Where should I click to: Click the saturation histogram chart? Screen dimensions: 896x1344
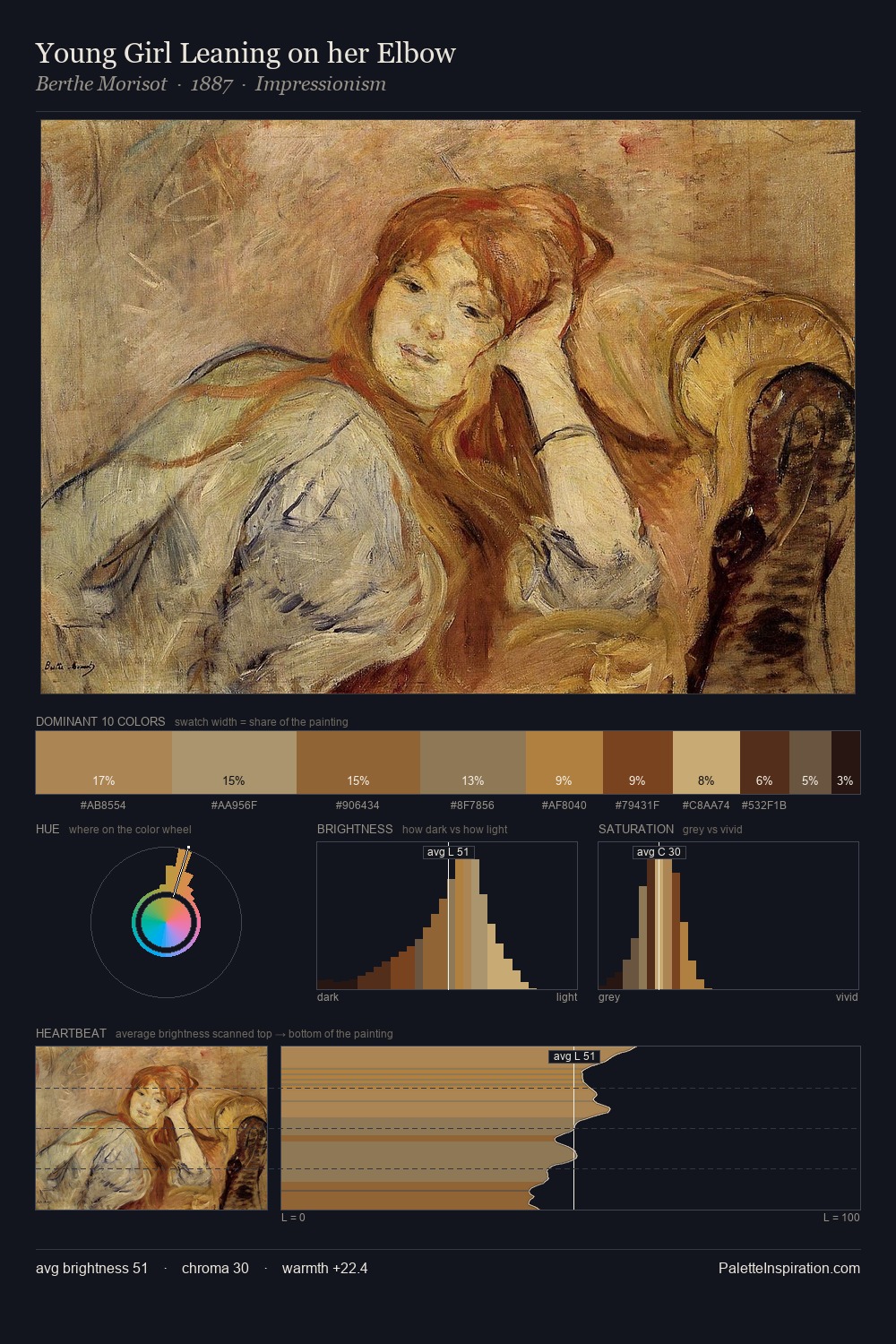728,916
